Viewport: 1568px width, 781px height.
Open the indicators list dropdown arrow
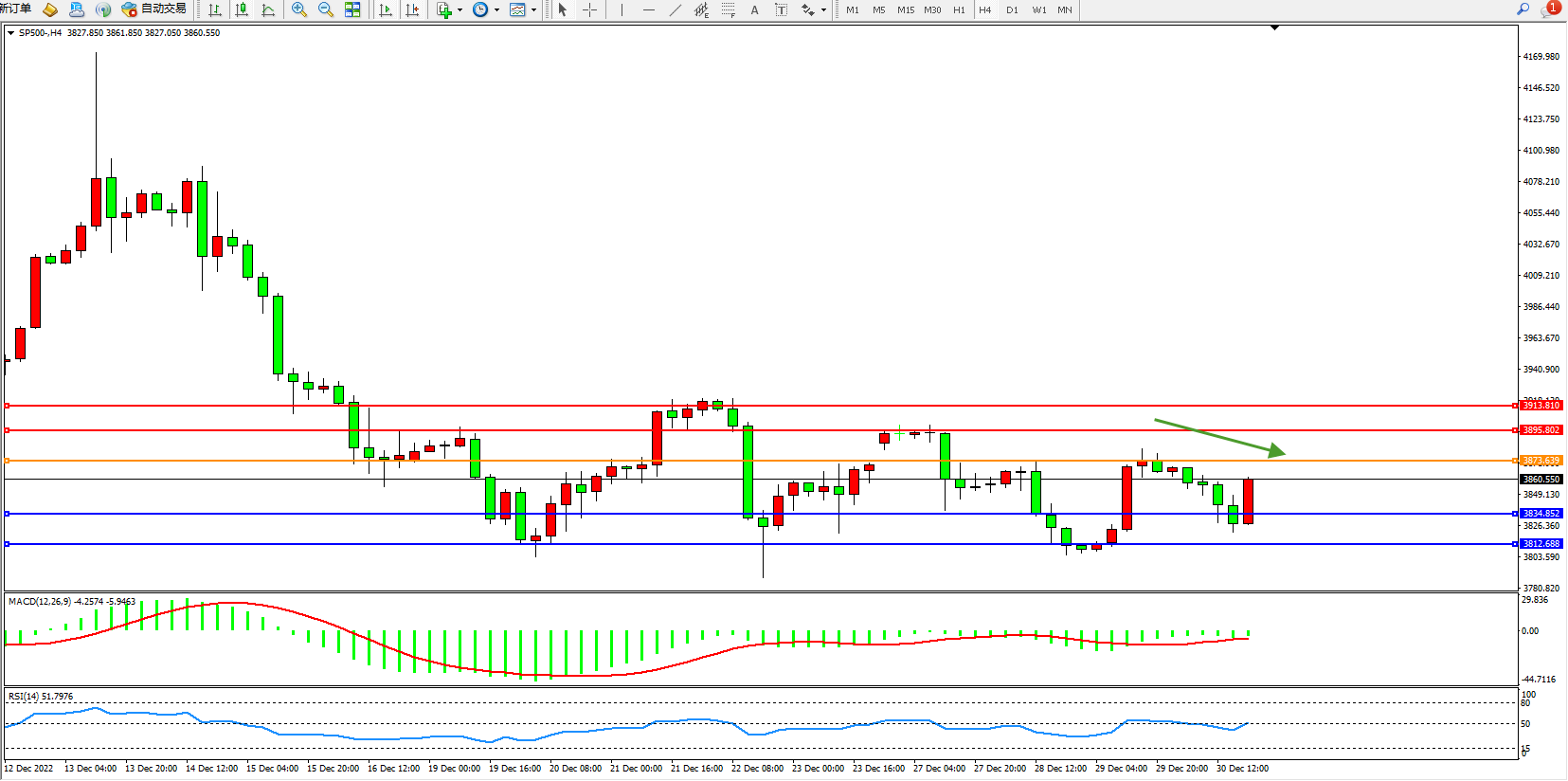click(460, 10)
